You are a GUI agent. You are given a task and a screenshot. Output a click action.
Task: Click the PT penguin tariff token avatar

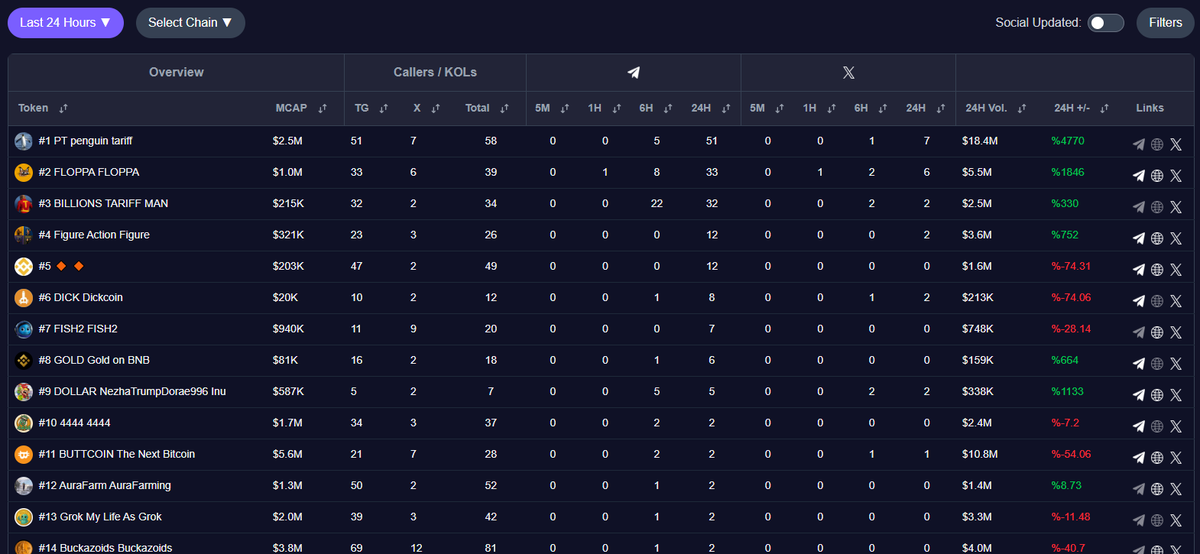point(23,141)
